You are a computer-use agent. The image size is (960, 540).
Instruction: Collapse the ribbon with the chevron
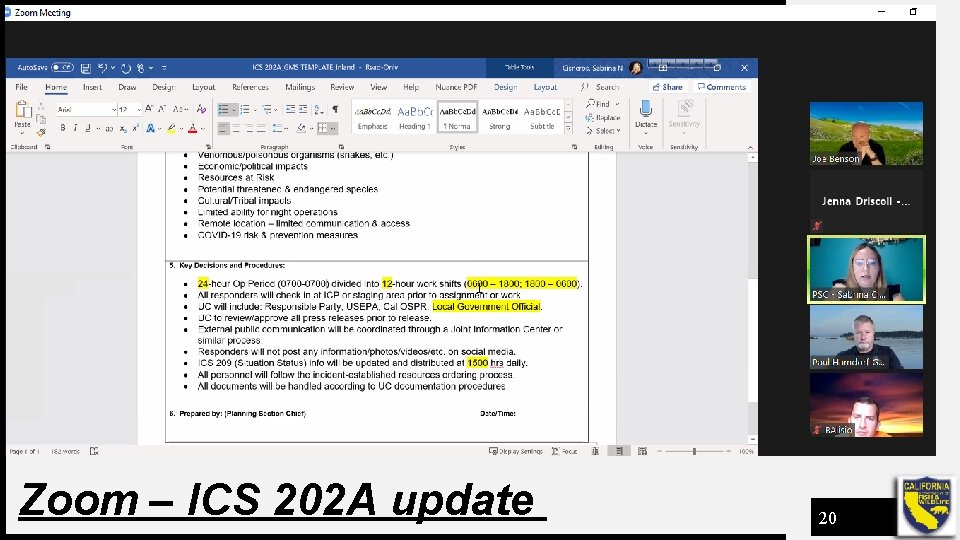click(750, 148)
